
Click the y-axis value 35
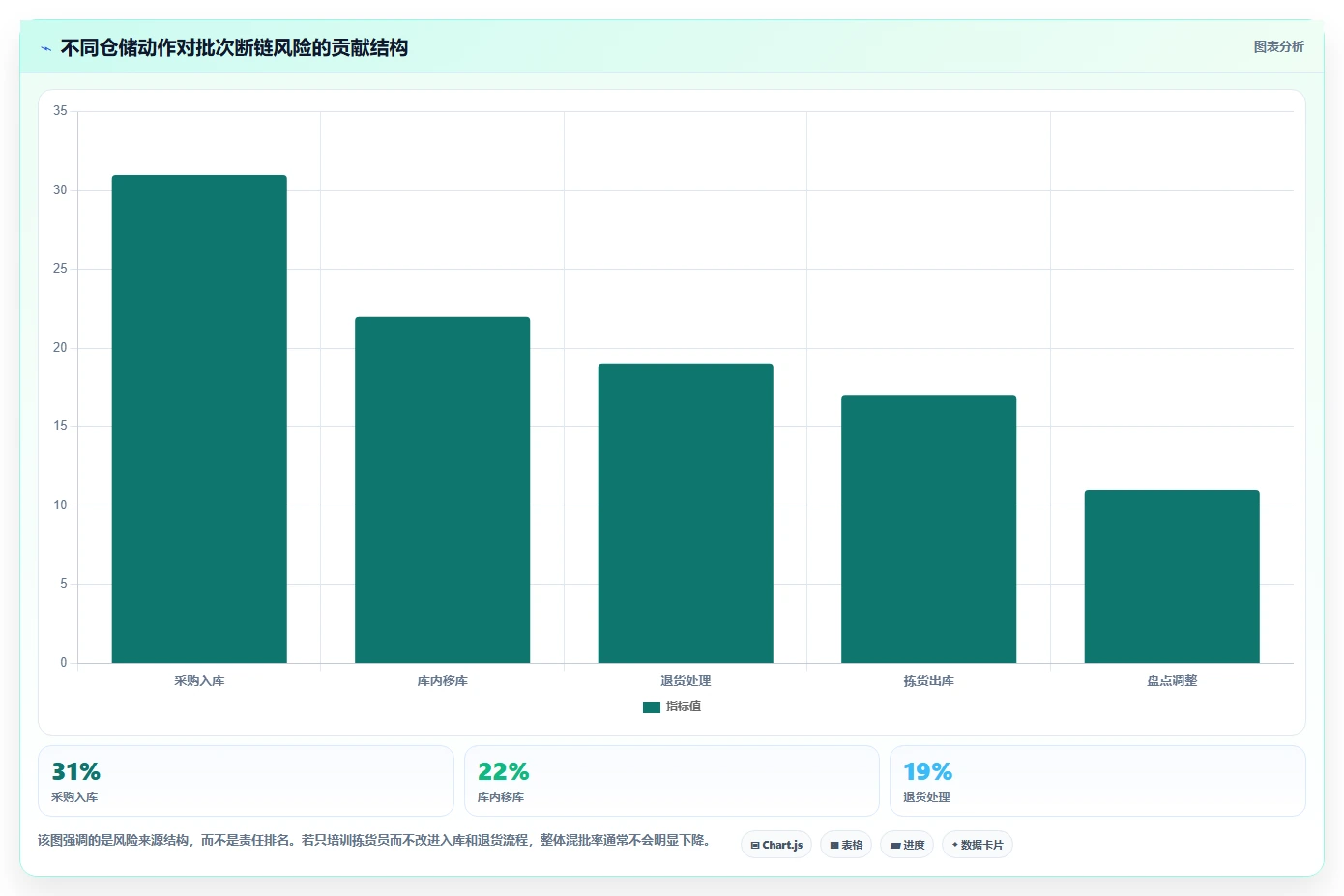pos(60,111)
